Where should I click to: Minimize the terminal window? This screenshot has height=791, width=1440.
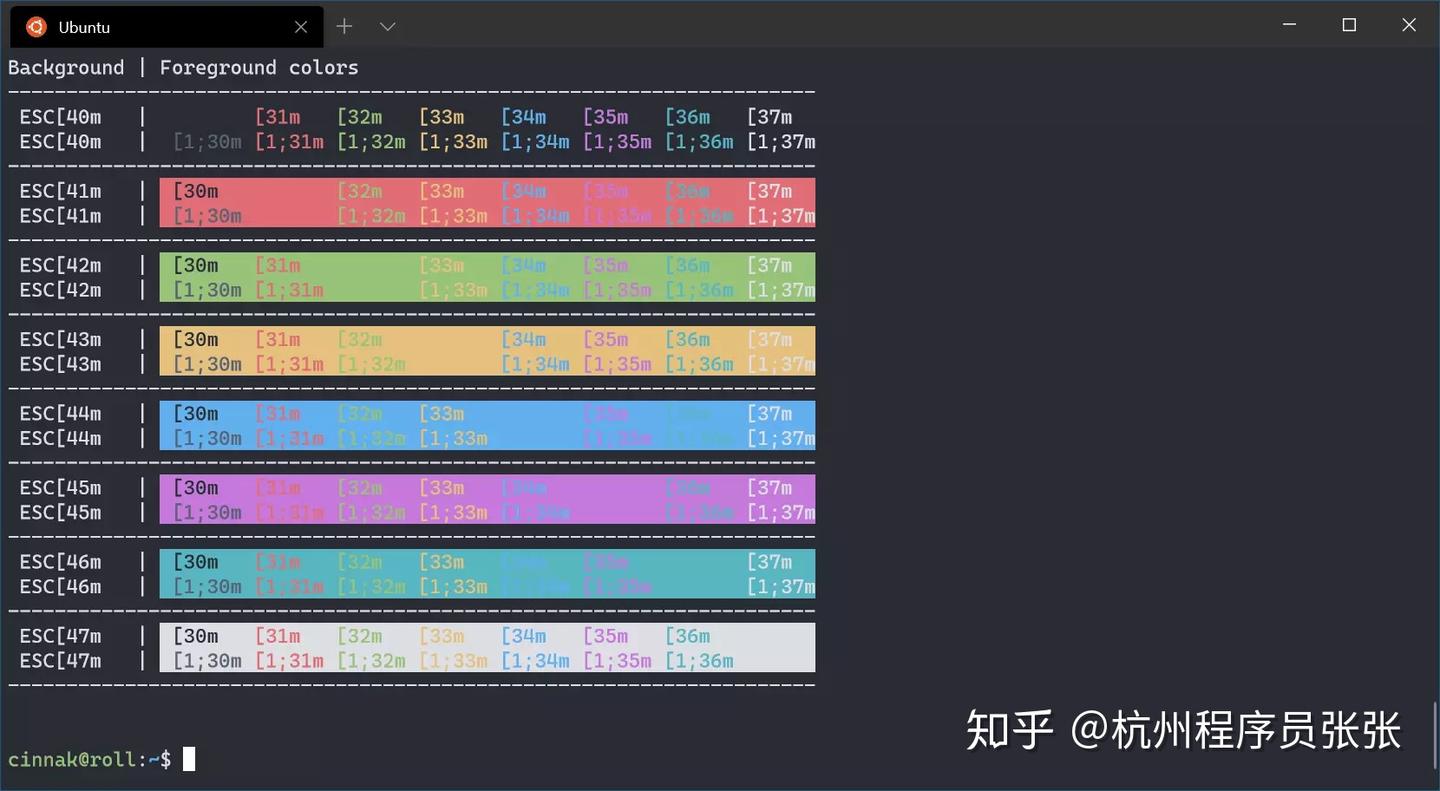click(x=1290, y=25)
